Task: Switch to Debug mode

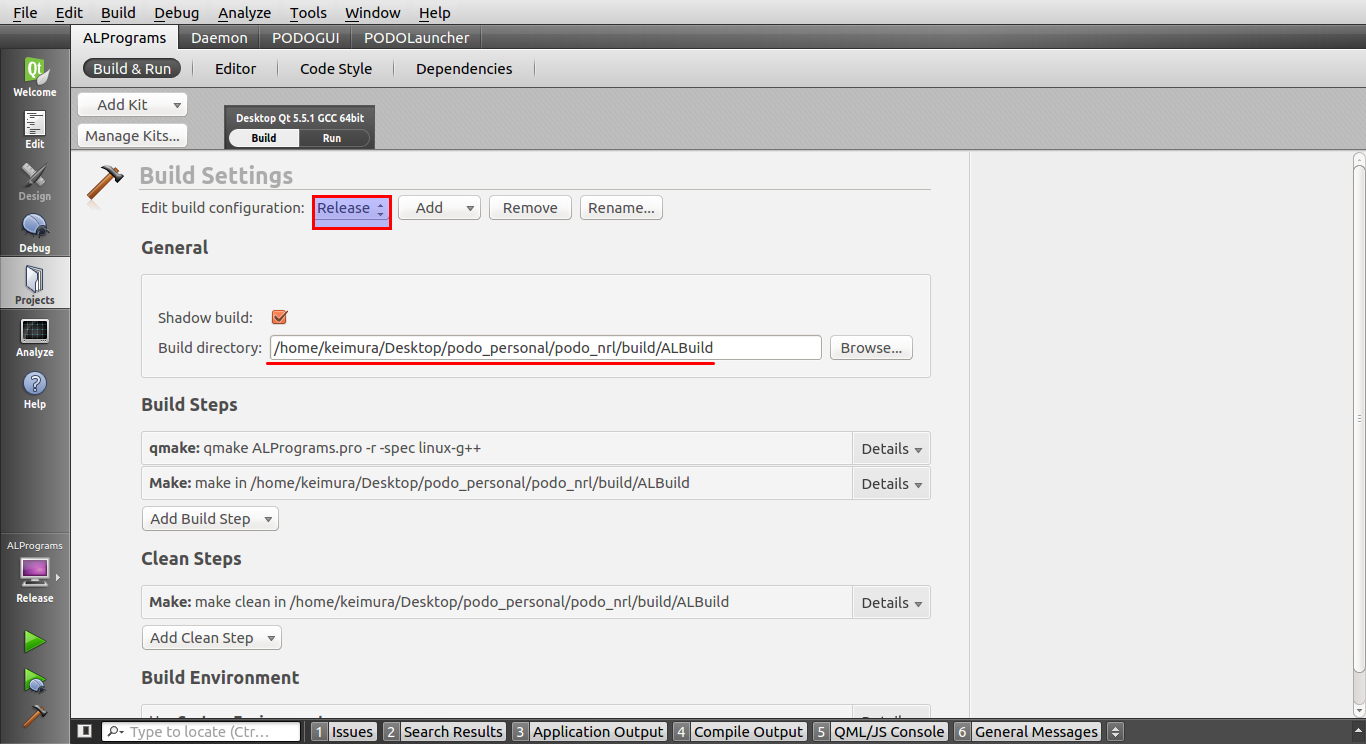Action: 35,233
